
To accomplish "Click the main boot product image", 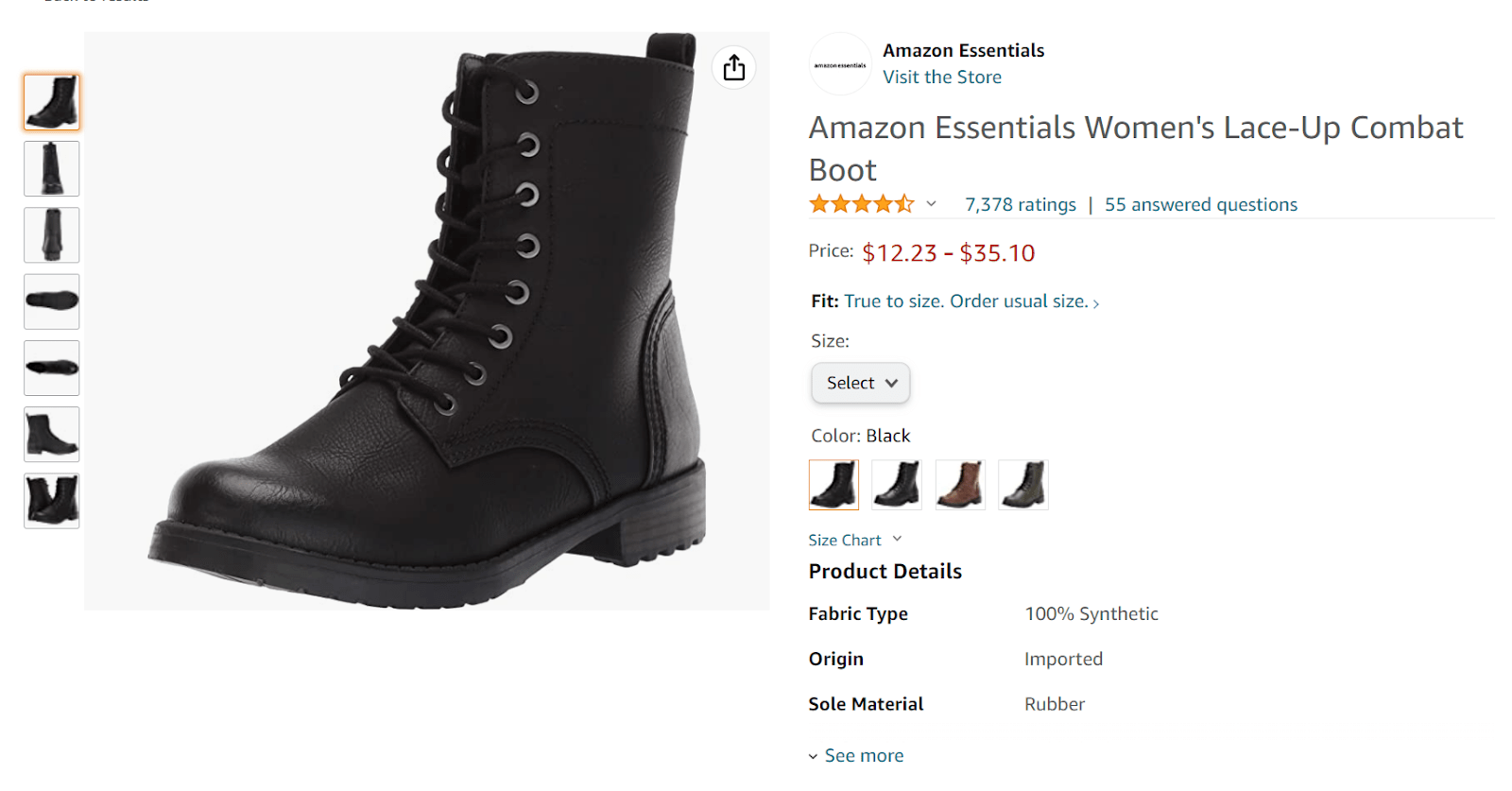I will (427, 321).
